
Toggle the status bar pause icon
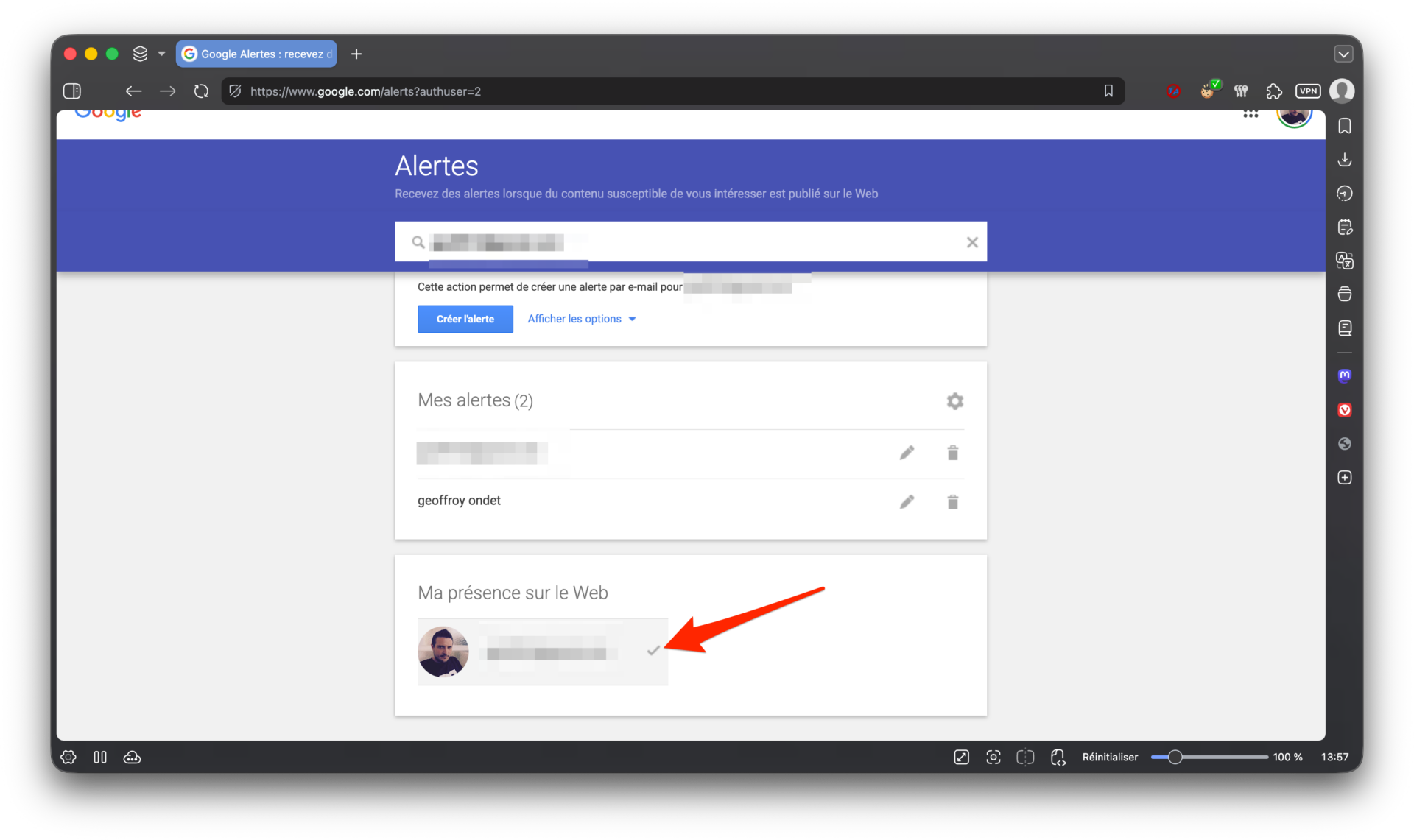100,757
